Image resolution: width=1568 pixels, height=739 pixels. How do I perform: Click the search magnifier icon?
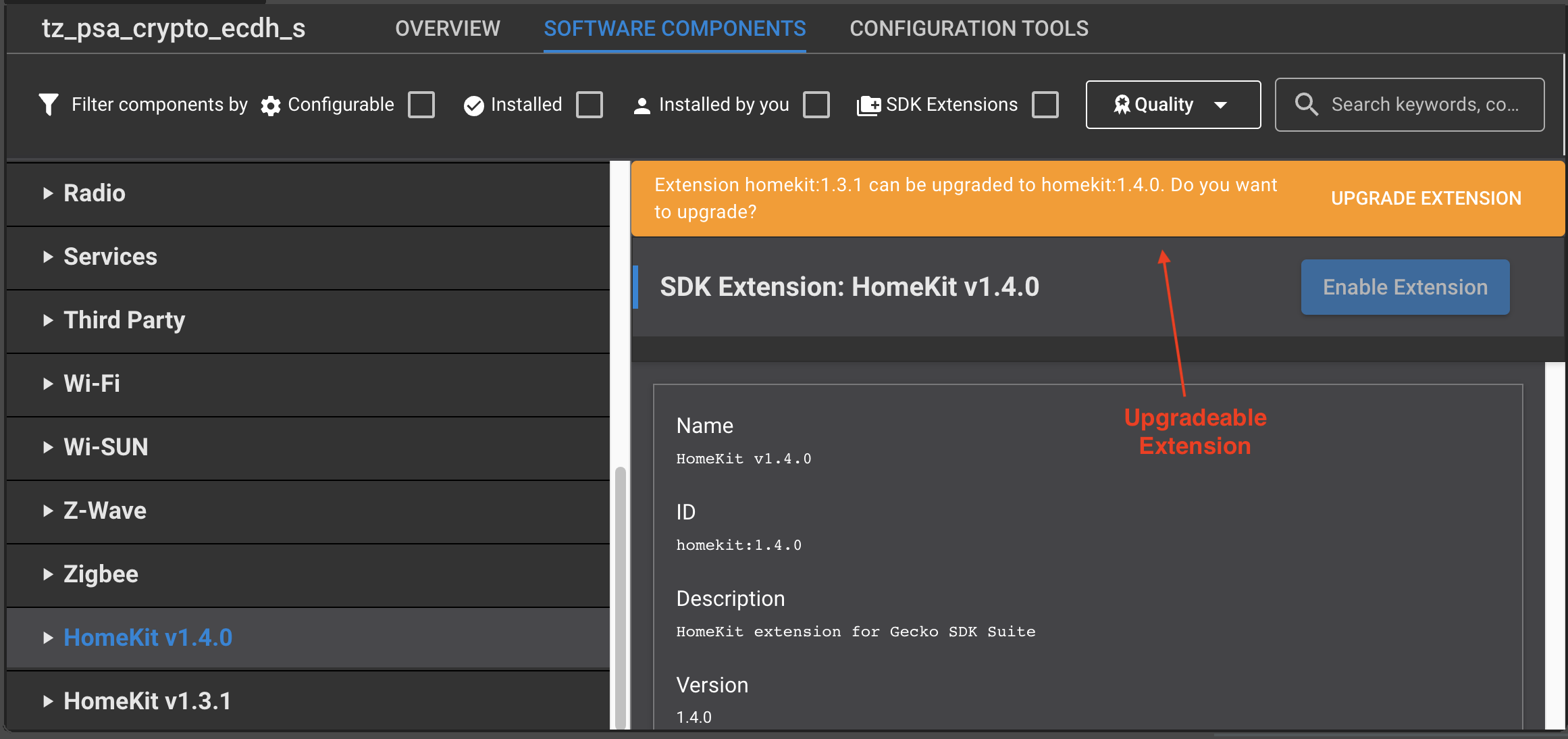tap(1306, 104)
